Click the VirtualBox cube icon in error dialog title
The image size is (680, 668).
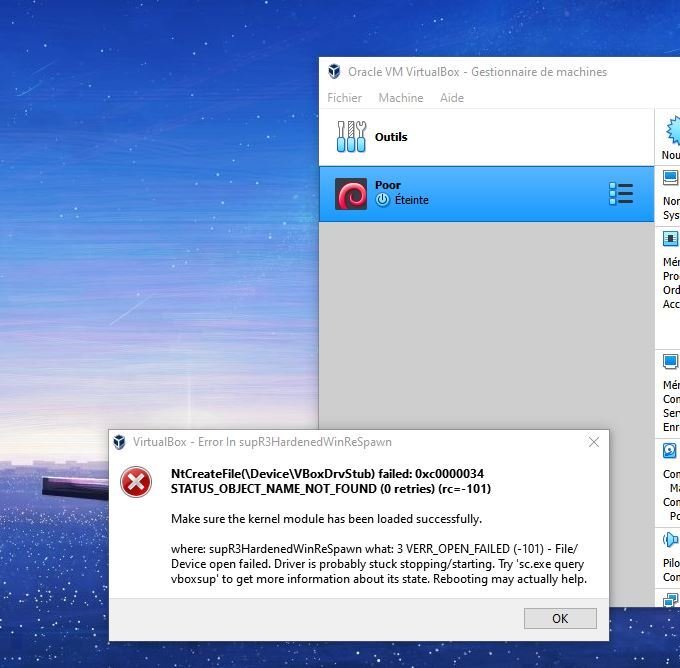[x=119, y=442]
